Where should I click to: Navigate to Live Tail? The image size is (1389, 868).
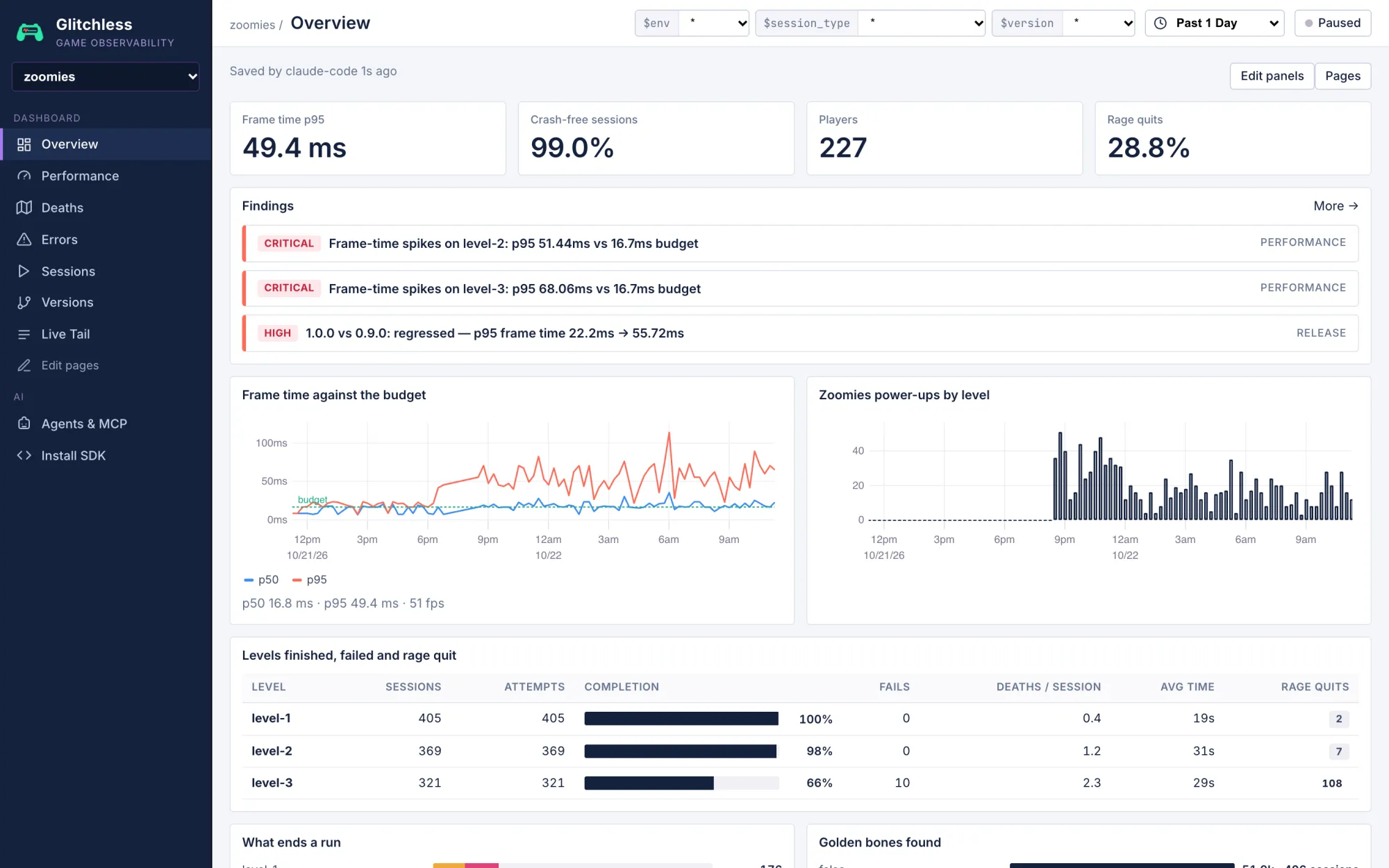(106, 335)
